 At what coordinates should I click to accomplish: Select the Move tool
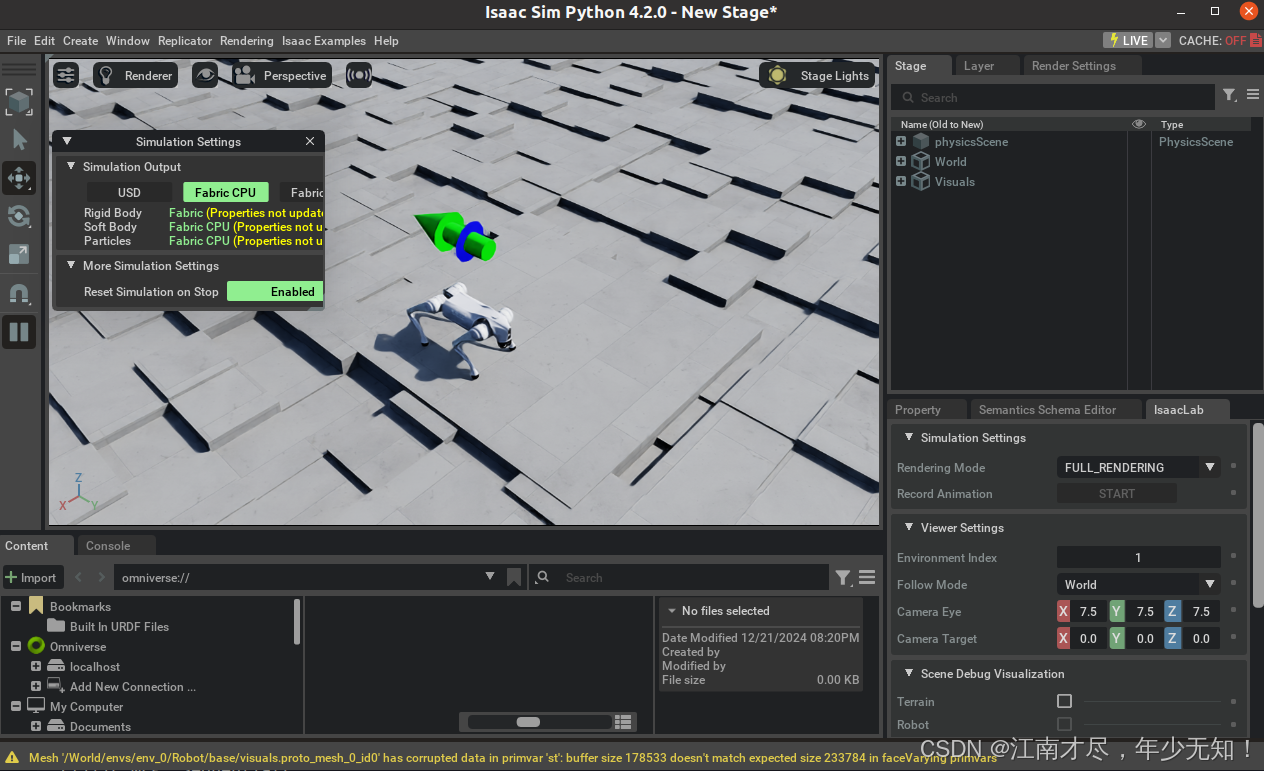point(19,179)
